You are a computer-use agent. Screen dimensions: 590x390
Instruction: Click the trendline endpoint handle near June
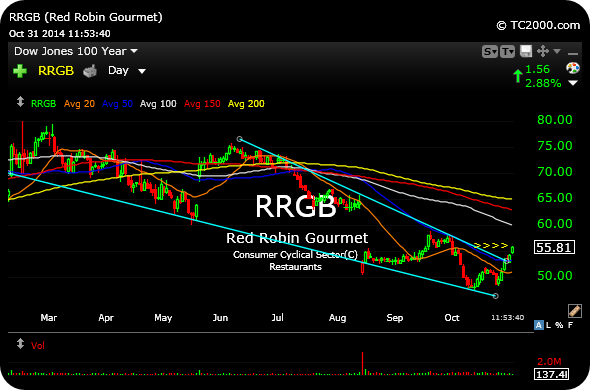[x=239, y=139]
